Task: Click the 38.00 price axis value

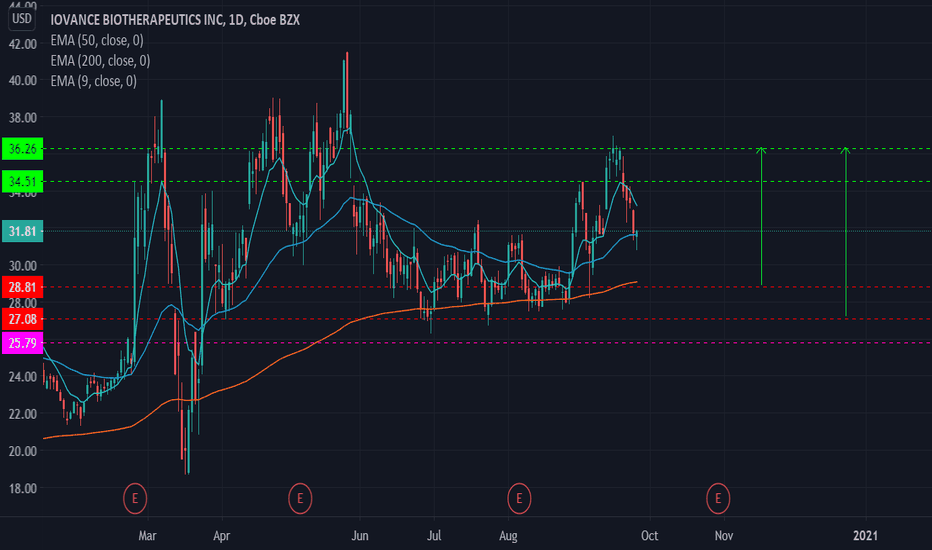Action: [23, 118]
